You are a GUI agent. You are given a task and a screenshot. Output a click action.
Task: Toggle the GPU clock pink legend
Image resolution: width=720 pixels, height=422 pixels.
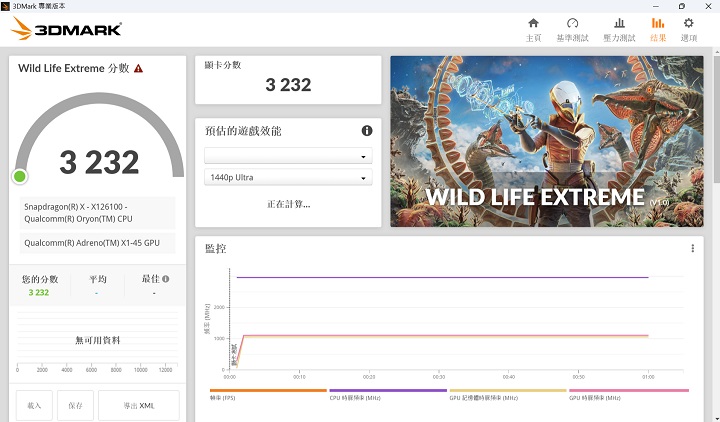629,394
